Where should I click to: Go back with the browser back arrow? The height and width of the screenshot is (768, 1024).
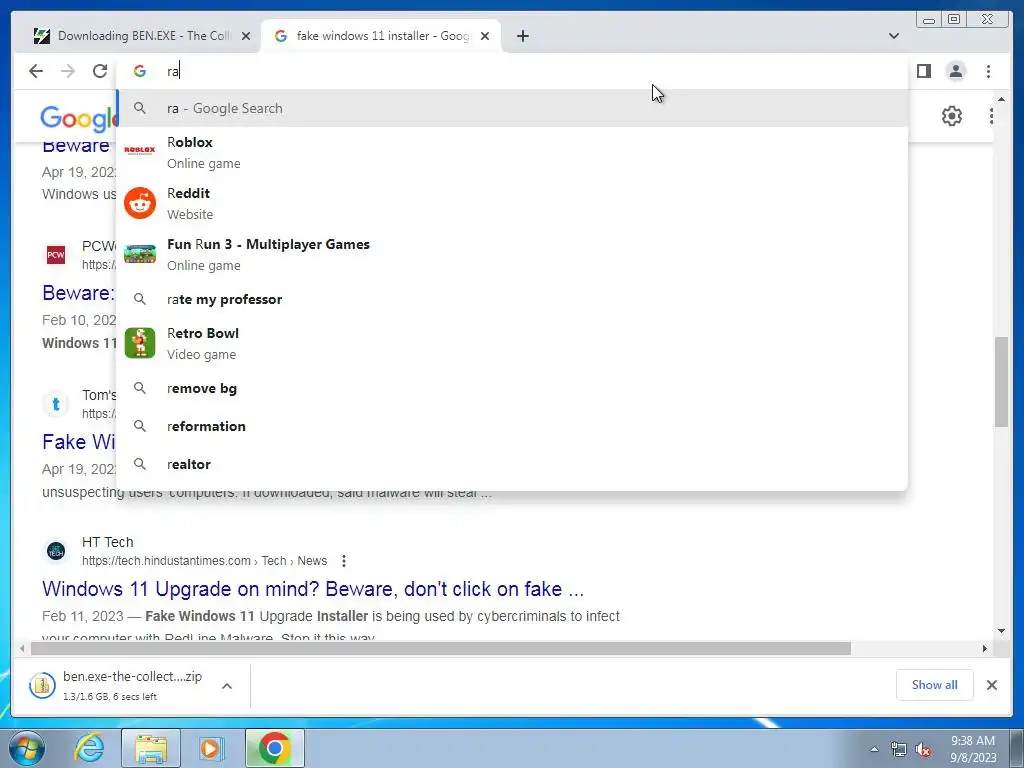point(36,71)
